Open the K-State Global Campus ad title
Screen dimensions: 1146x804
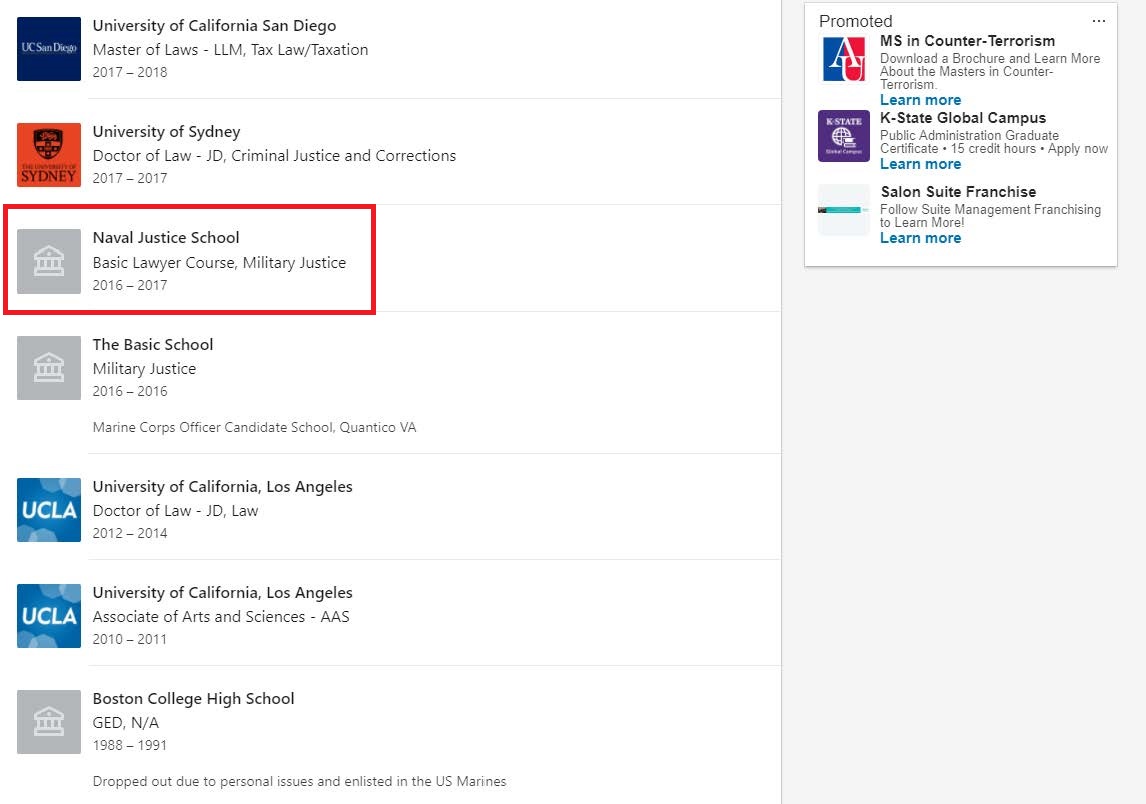point(963,118)
